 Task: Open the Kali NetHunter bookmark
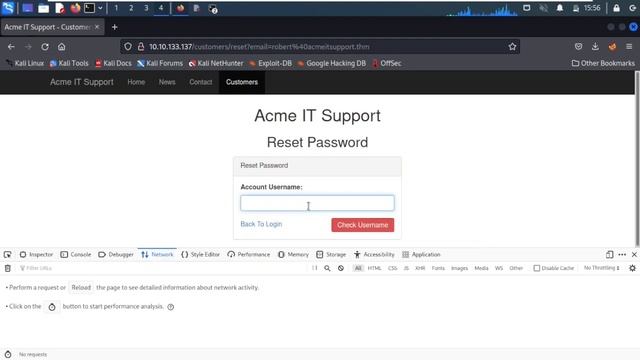pos(216,63)
